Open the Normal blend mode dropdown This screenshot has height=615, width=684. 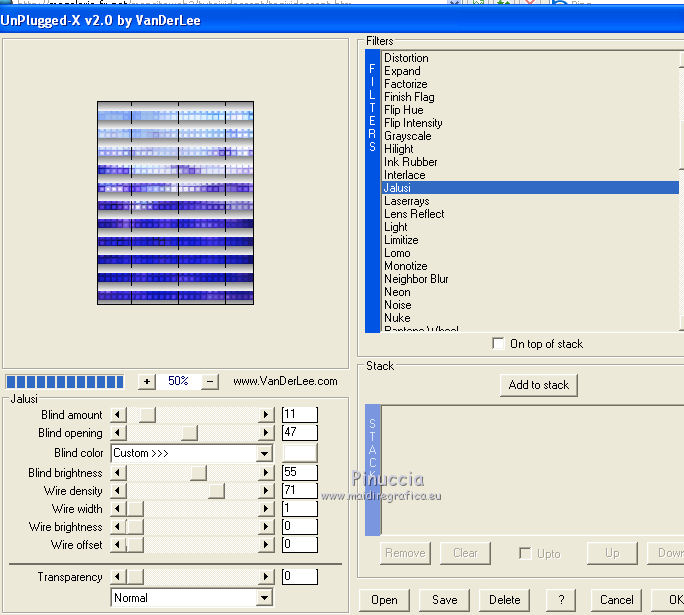tap(264, 598)
